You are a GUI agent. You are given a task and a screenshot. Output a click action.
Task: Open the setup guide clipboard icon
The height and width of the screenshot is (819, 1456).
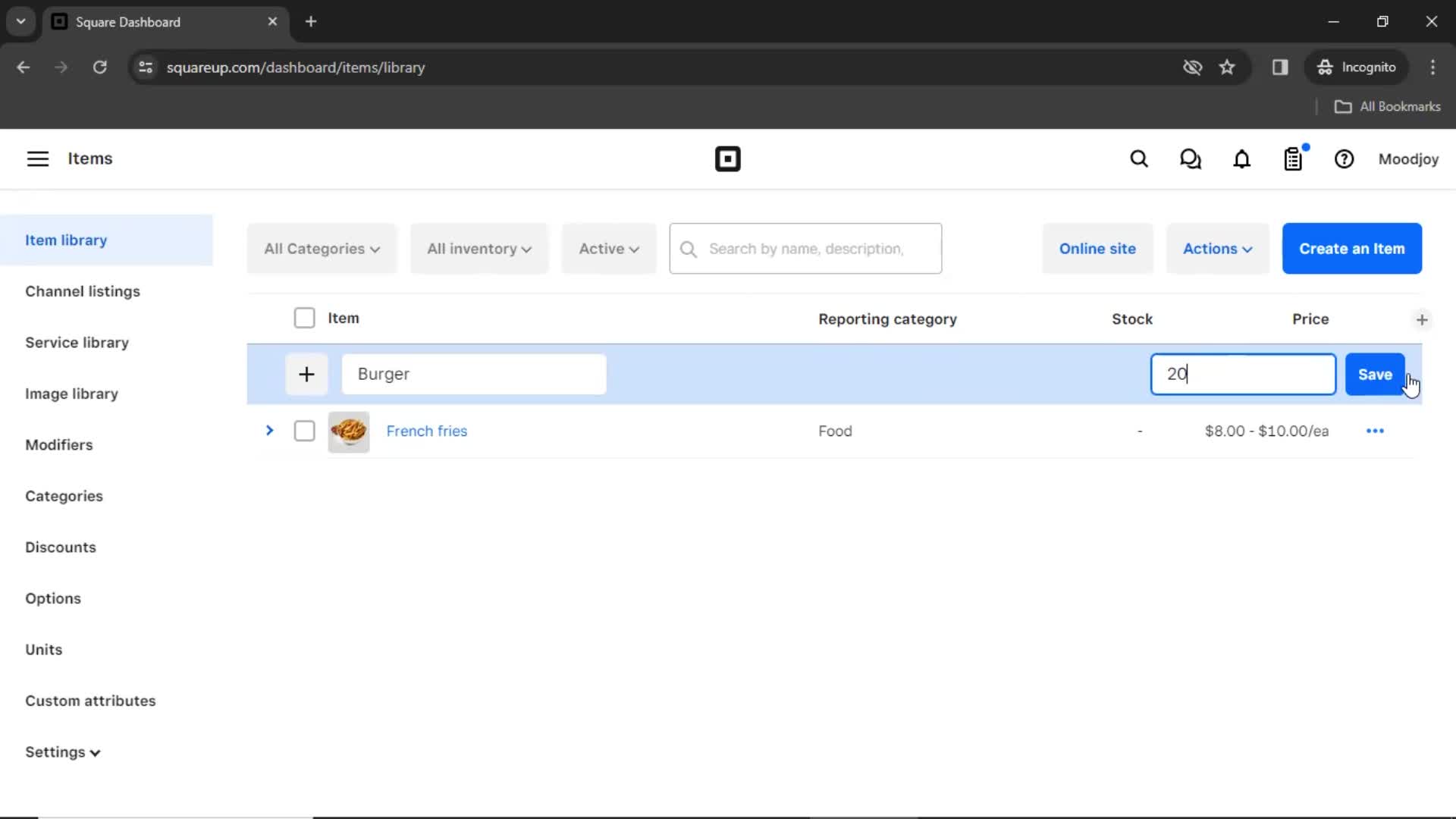(1293, 158)
